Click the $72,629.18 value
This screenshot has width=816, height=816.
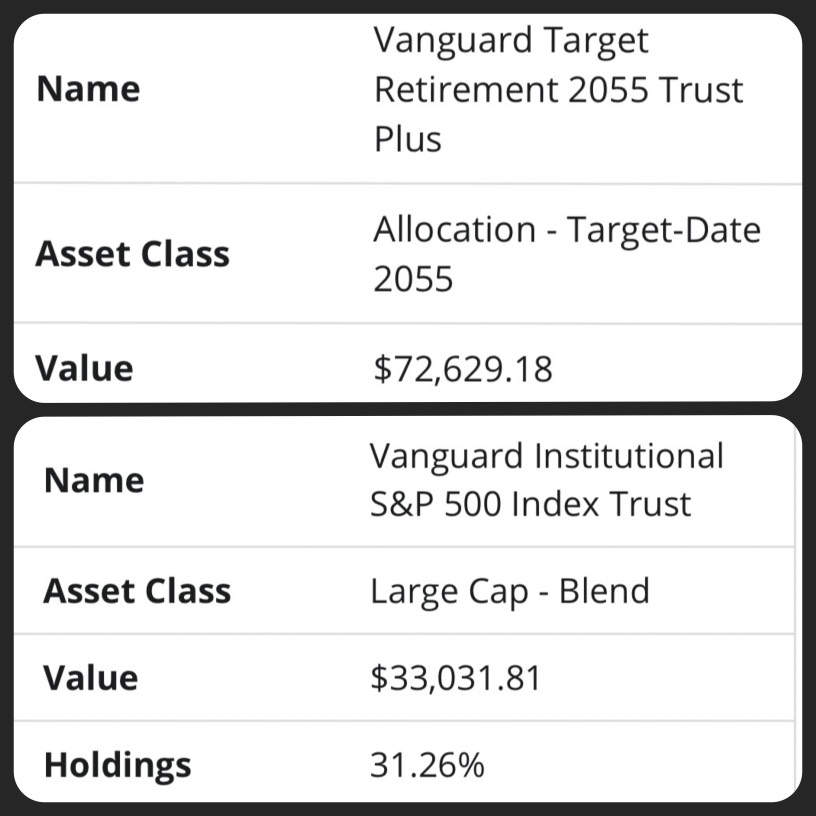click(463, 369)
